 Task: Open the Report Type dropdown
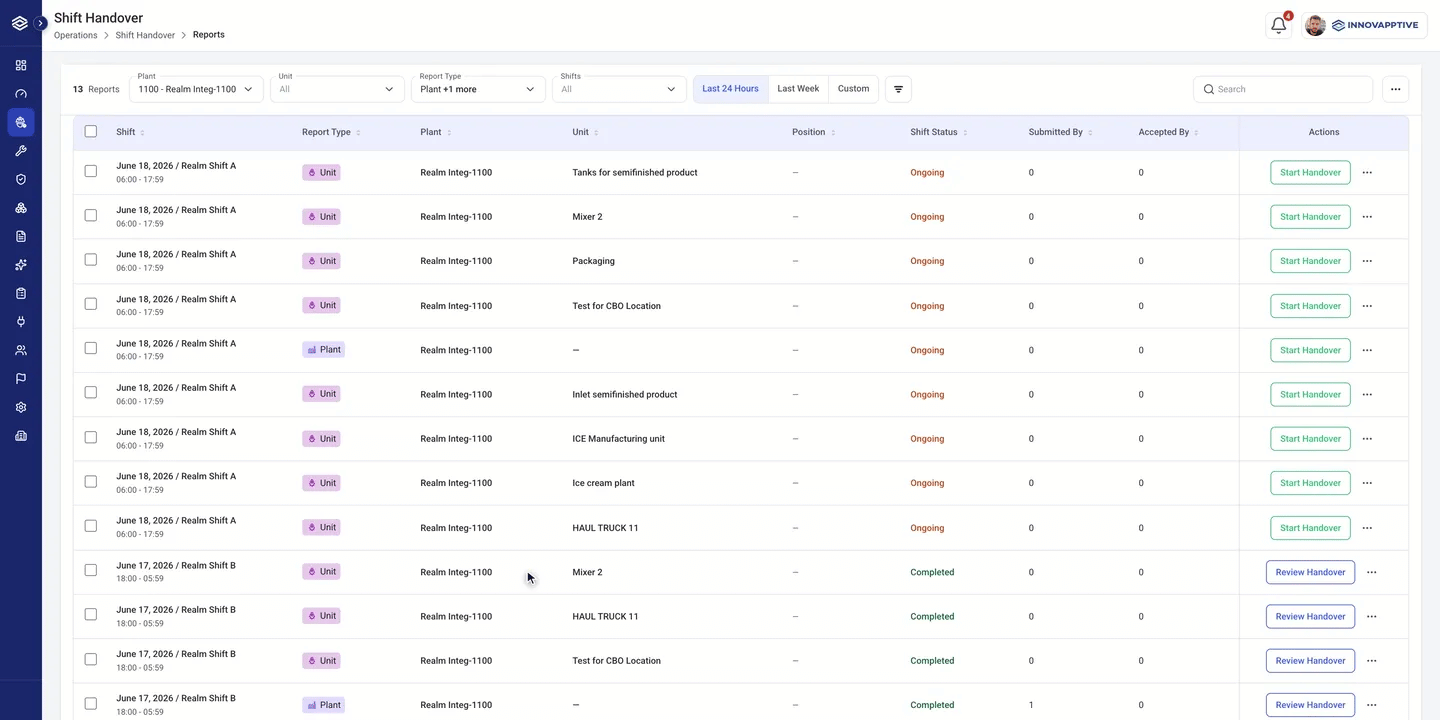point(478,89)
